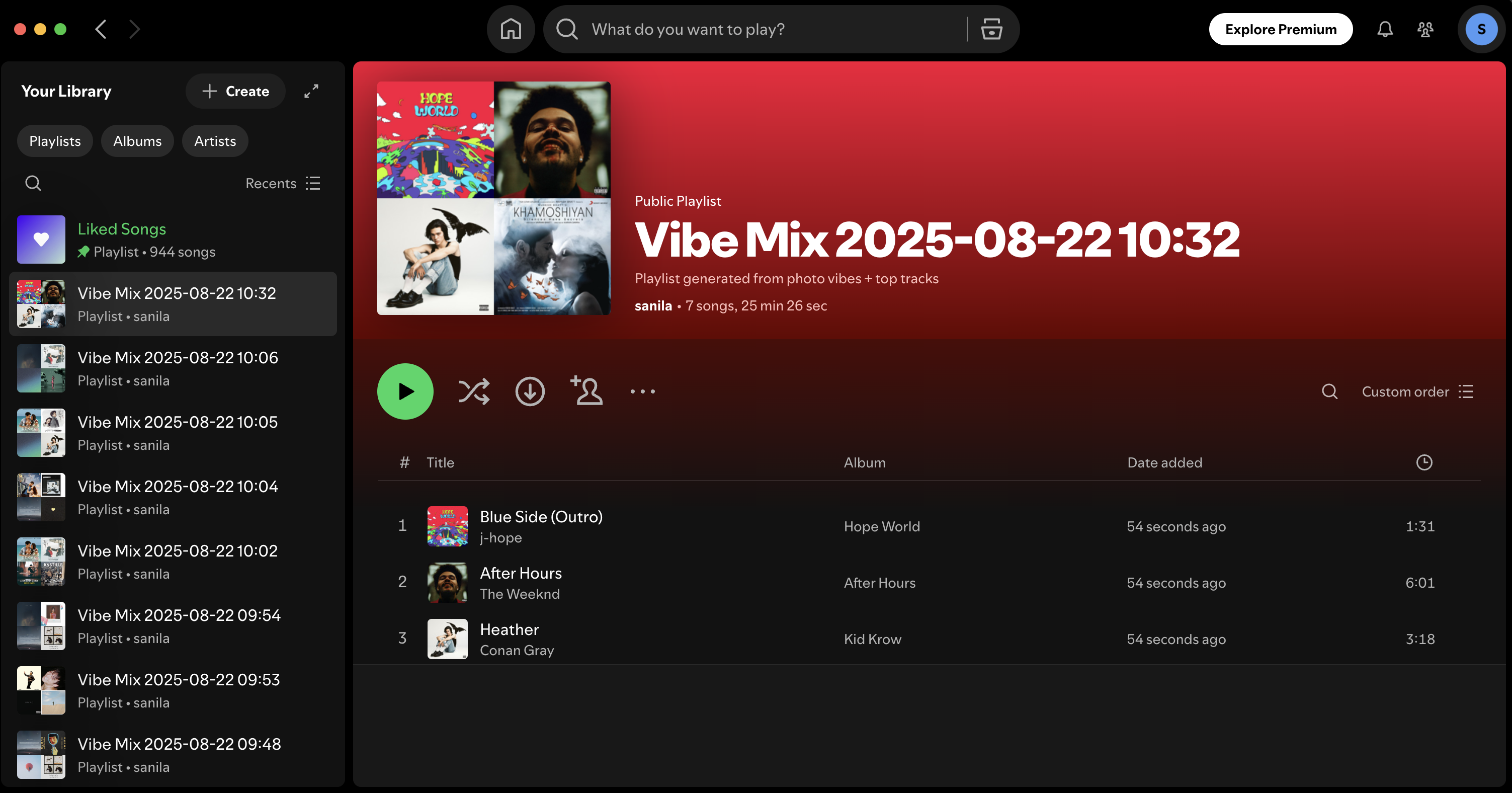Viewport: 1512px width, 793px height.
Task: Filter library by Playlists
Action: coord(55,141)
